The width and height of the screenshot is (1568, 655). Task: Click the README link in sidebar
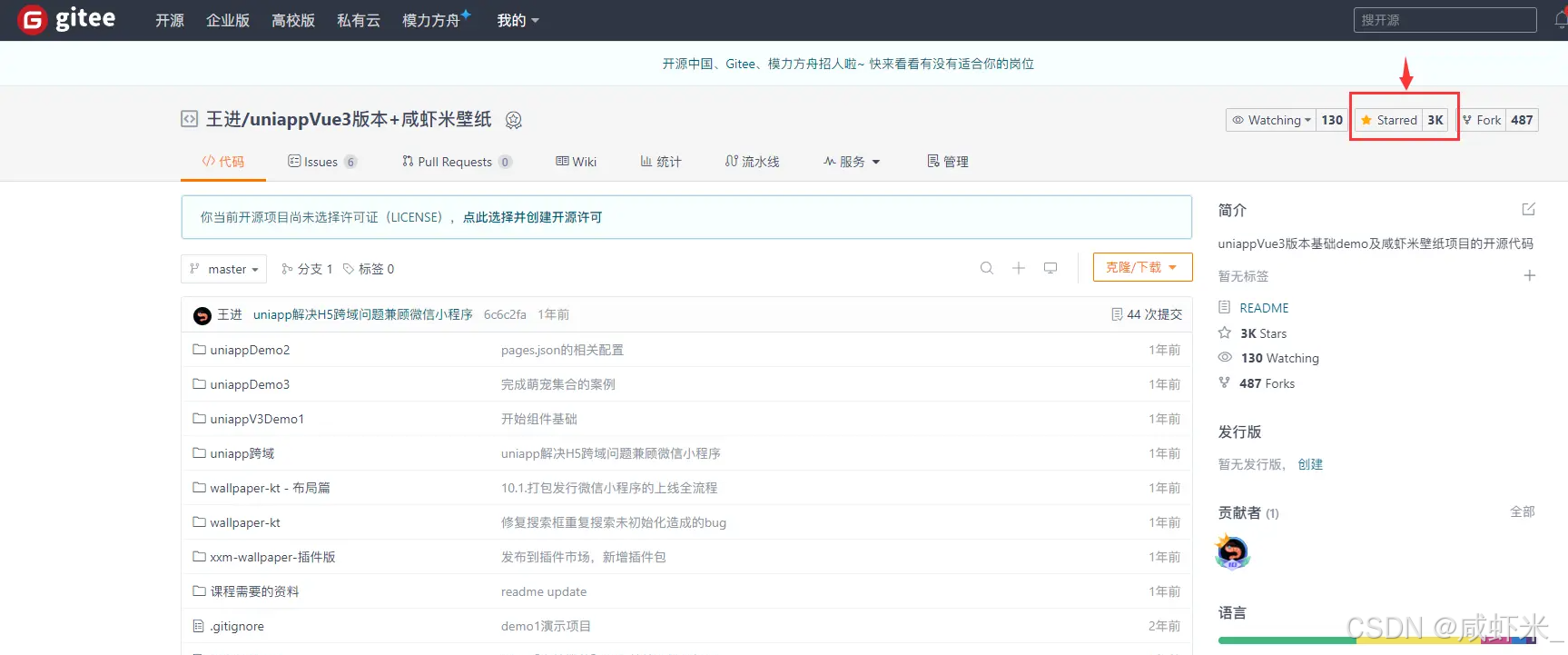[1264, 308]
